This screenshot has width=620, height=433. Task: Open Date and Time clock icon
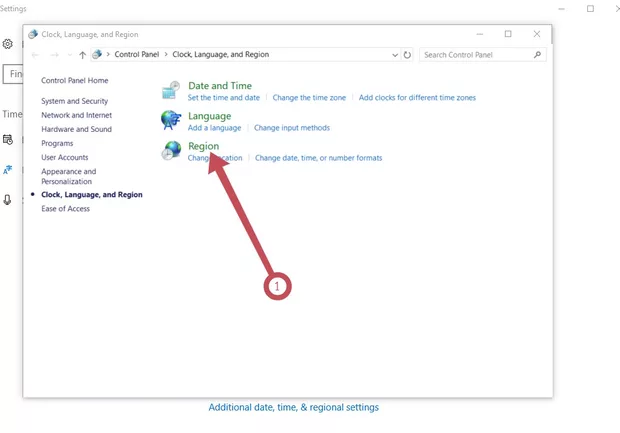(171, 90)
